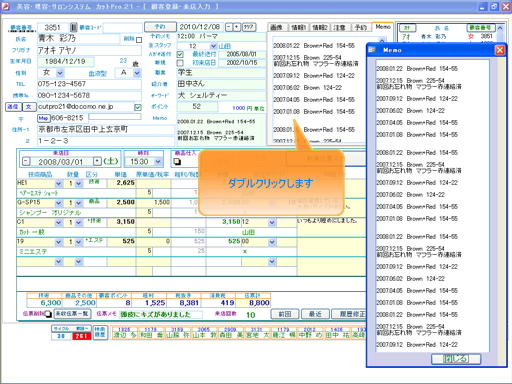Viewport: 512px width, 384px height.
Task: Open the staff dropdown showing 12 on the C1 row
Action: coord(272,222)
